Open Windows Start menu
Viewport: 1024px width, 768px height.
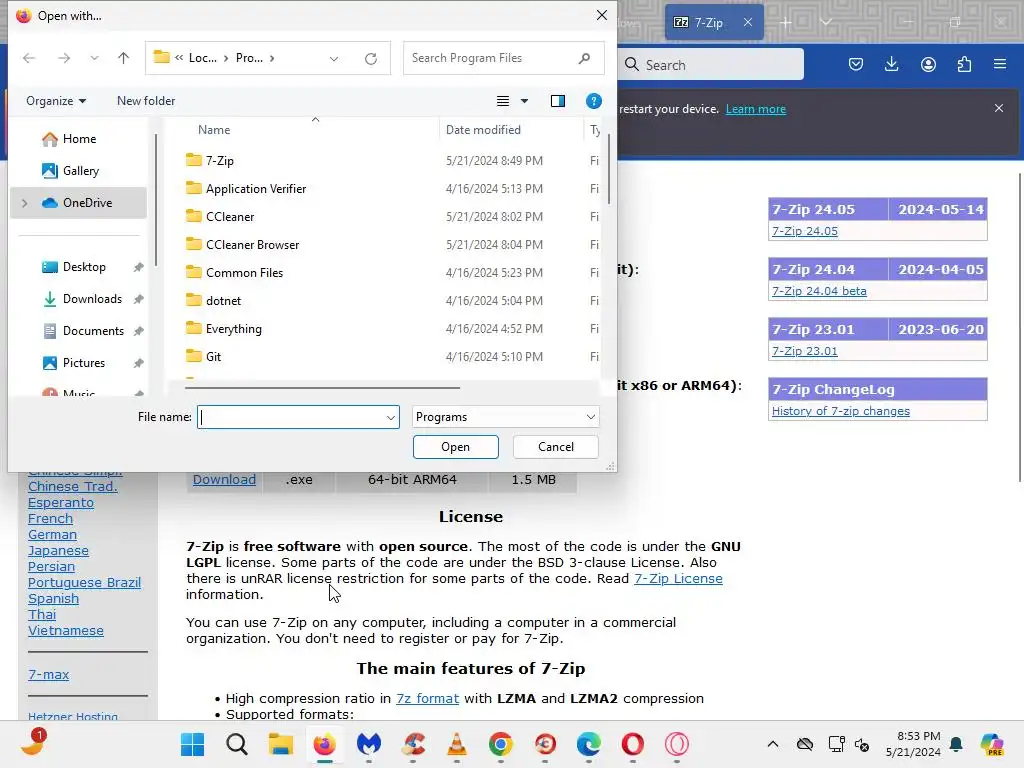(x=192, y=744)
